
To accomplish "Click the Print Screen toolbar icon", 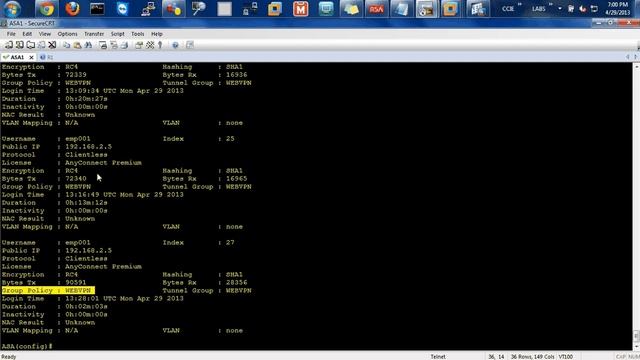I will (x=103, y=45).
